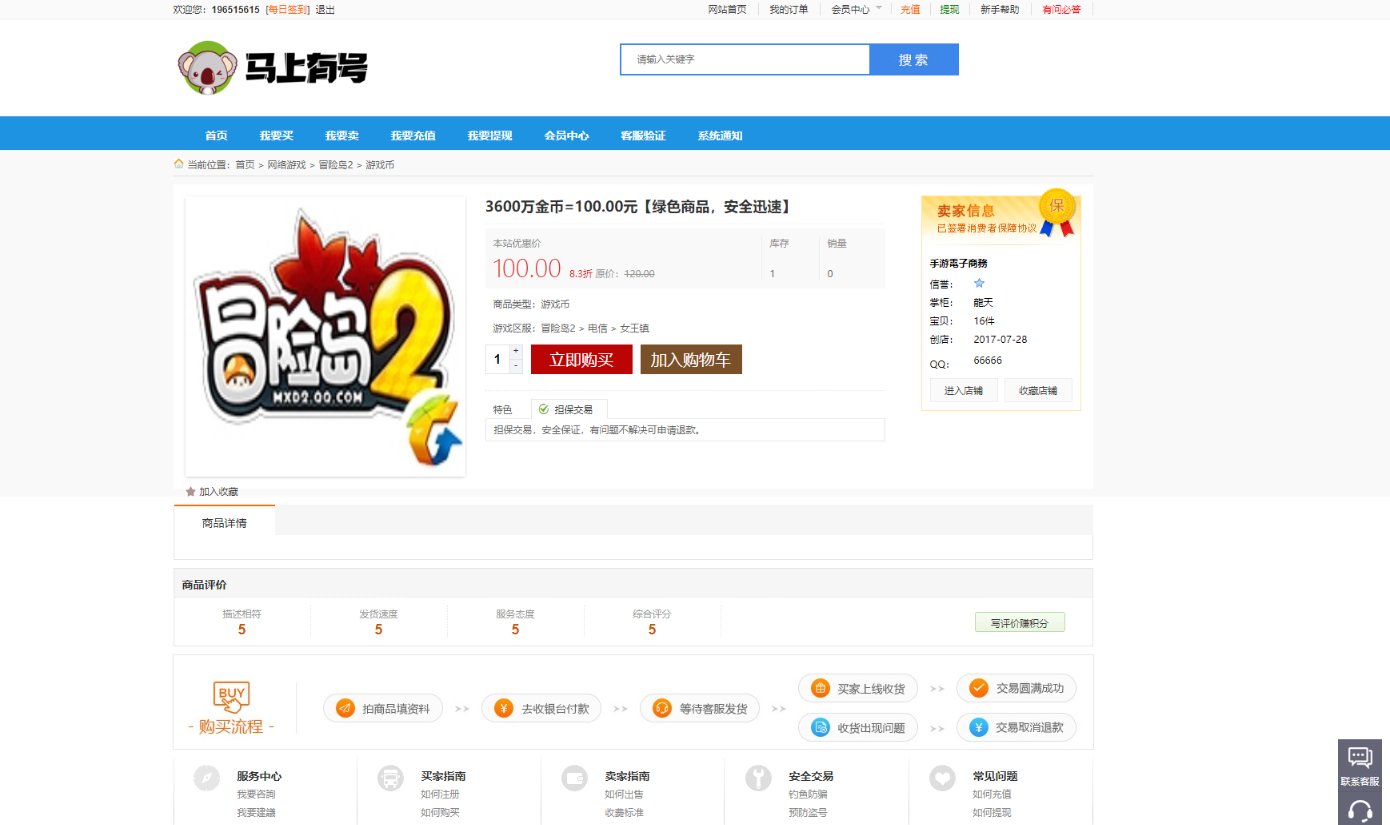Click the headset support icon
Image resolution: width=1390 pixels, height=825 pixels.
(1360, 810)
